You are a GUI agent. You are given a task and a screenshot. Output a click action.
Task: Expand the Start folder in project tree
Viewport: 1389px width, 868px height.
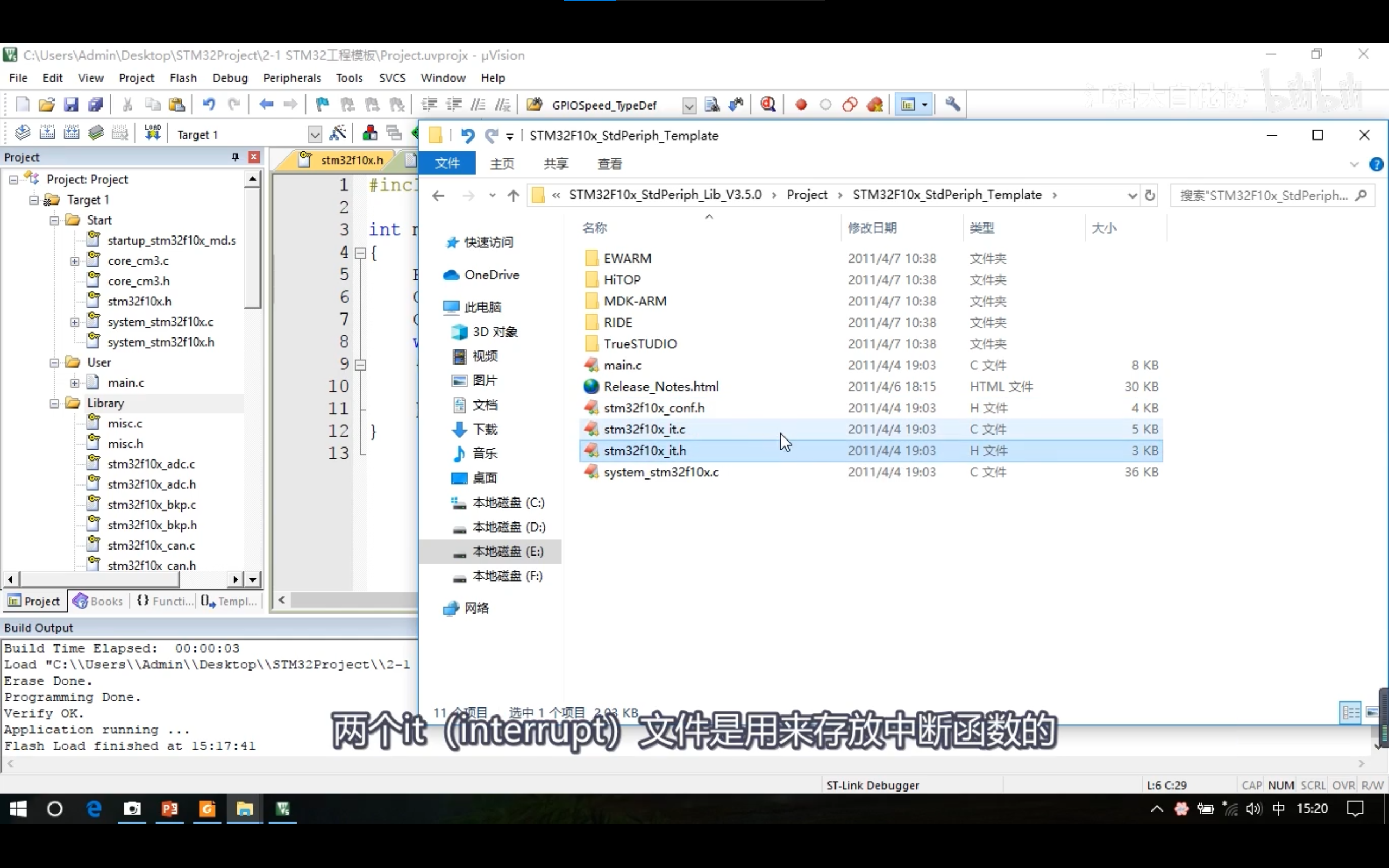coord(54,220)
